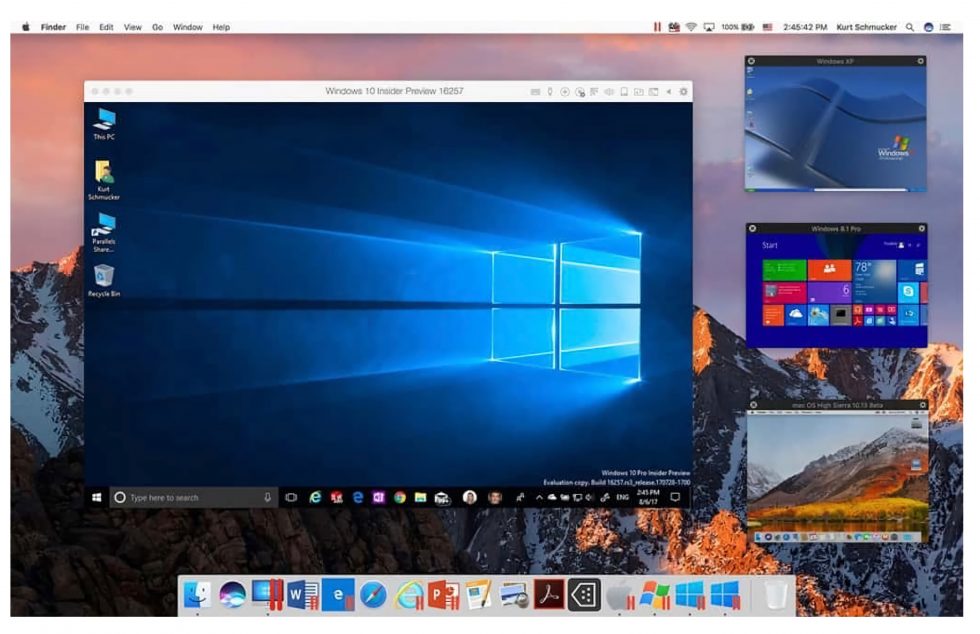Open settings gear on Windows XP thumbnail
Screen dimensions: 980x634
921,61
